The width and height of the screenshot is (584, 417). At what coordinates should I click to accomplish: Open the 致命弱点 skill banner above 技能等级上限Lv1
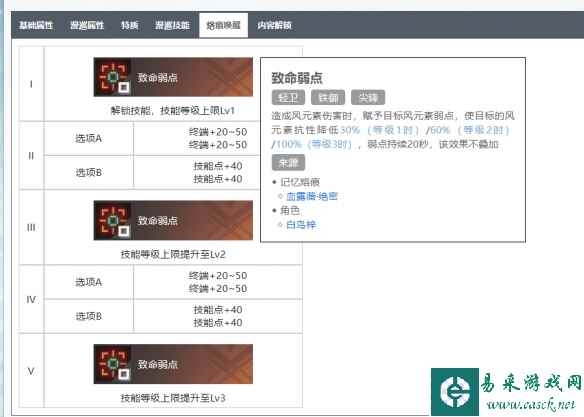pos(173,77)
